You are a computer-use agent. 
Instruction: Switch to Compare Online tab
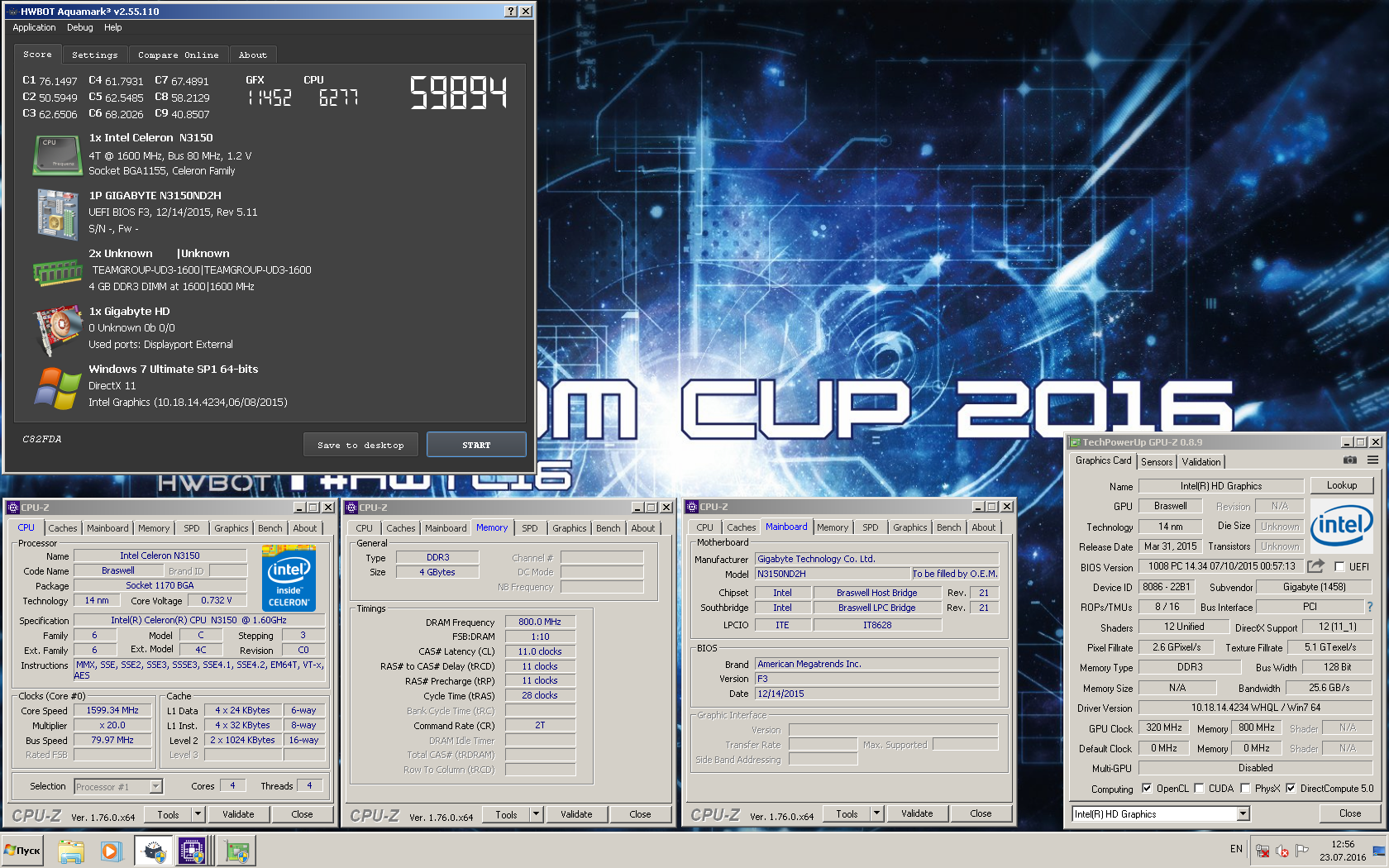[179, 55]
